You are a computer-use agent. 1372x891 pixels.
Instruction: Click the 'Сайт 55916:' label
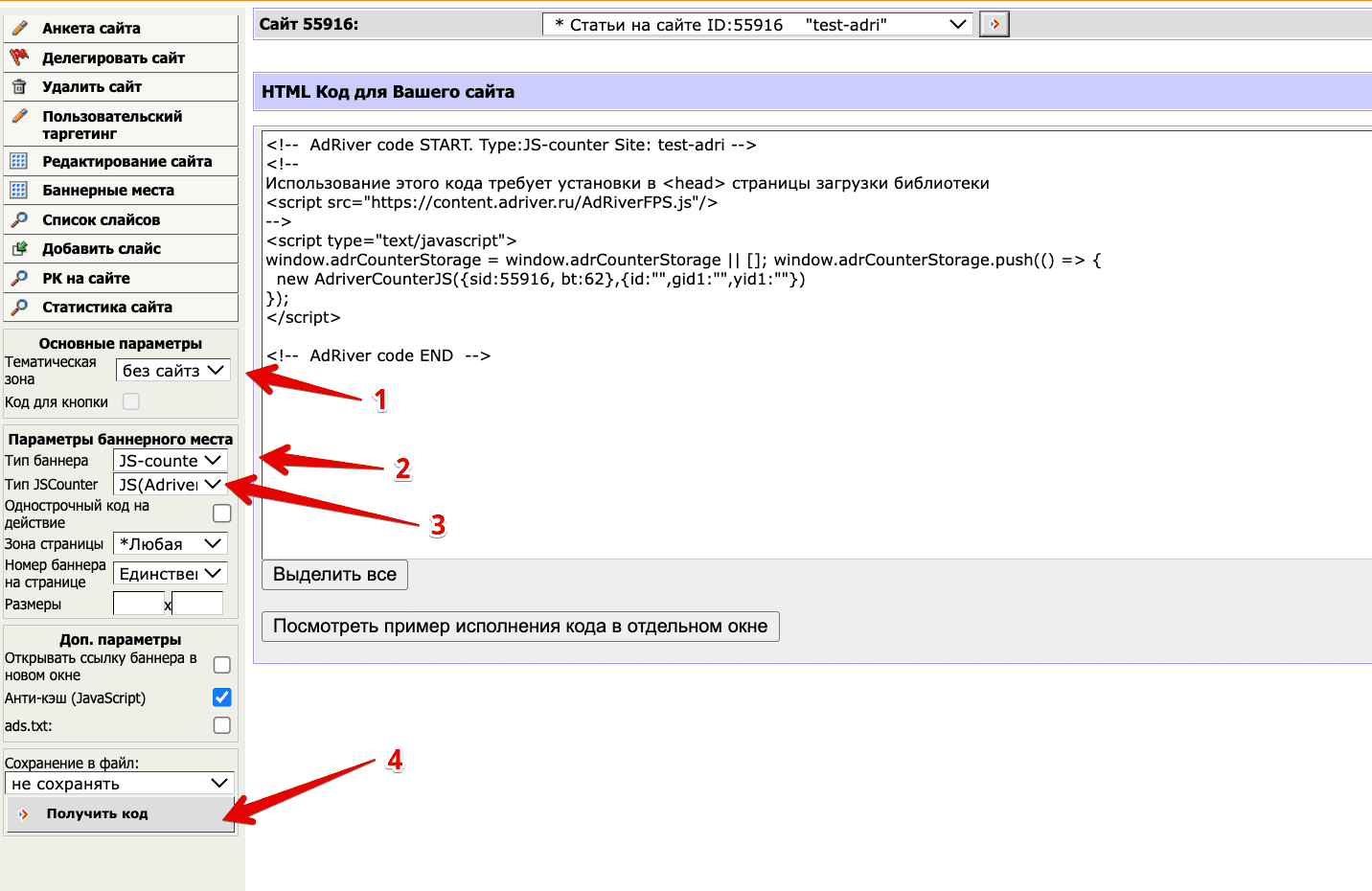pos(309,24)
